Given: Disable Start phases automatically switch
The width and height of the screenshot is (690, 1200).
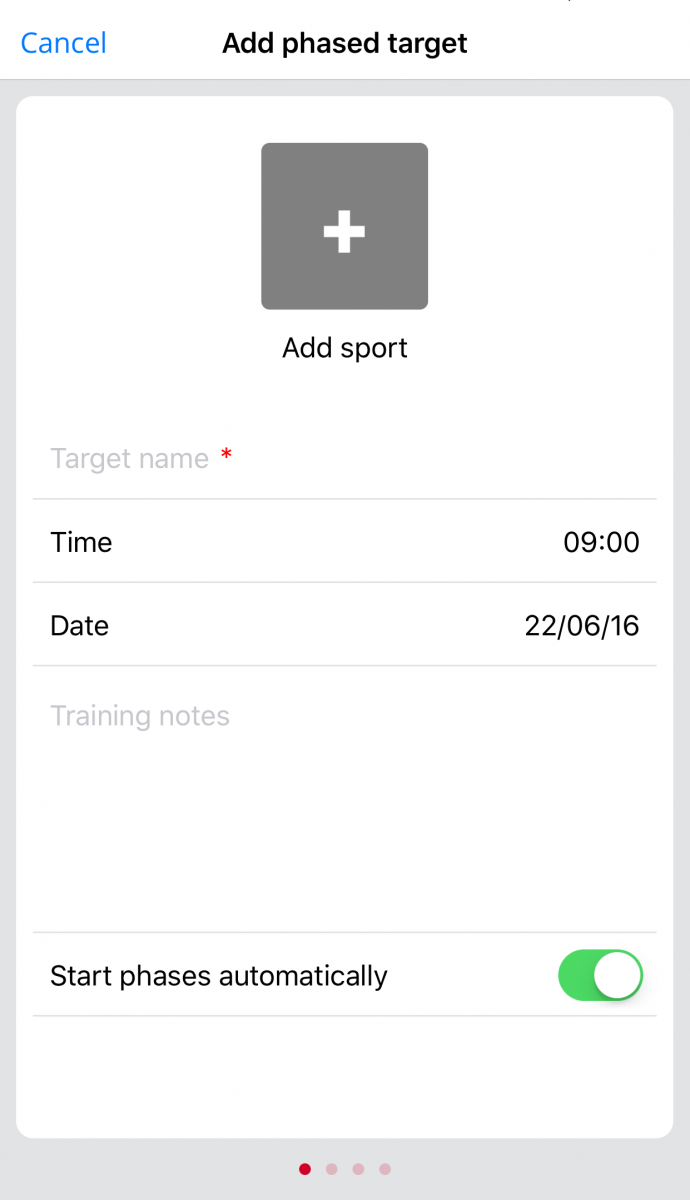Looking at the screenshot, I should point(600,975).
